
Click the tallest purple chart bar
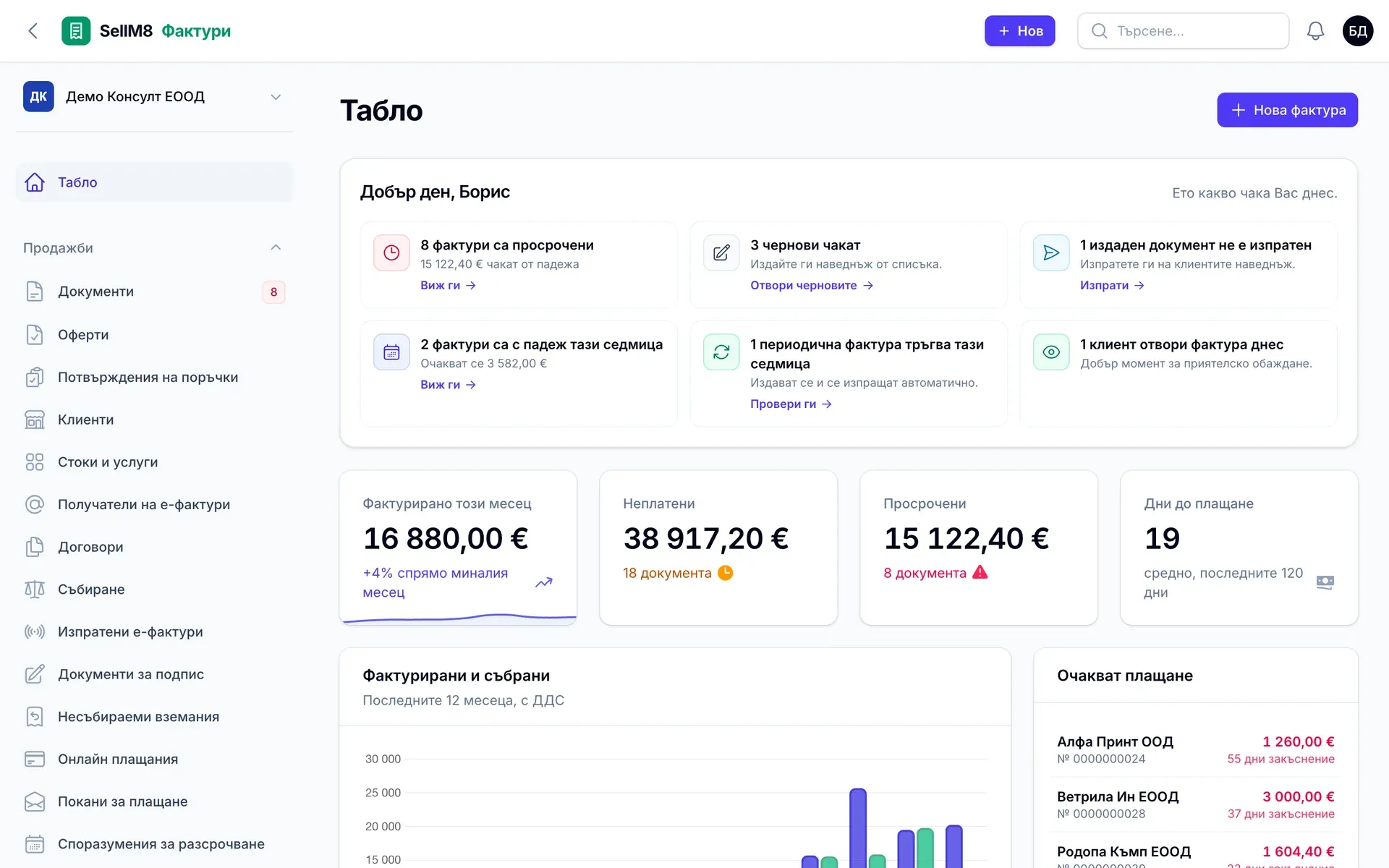point(858,828)
